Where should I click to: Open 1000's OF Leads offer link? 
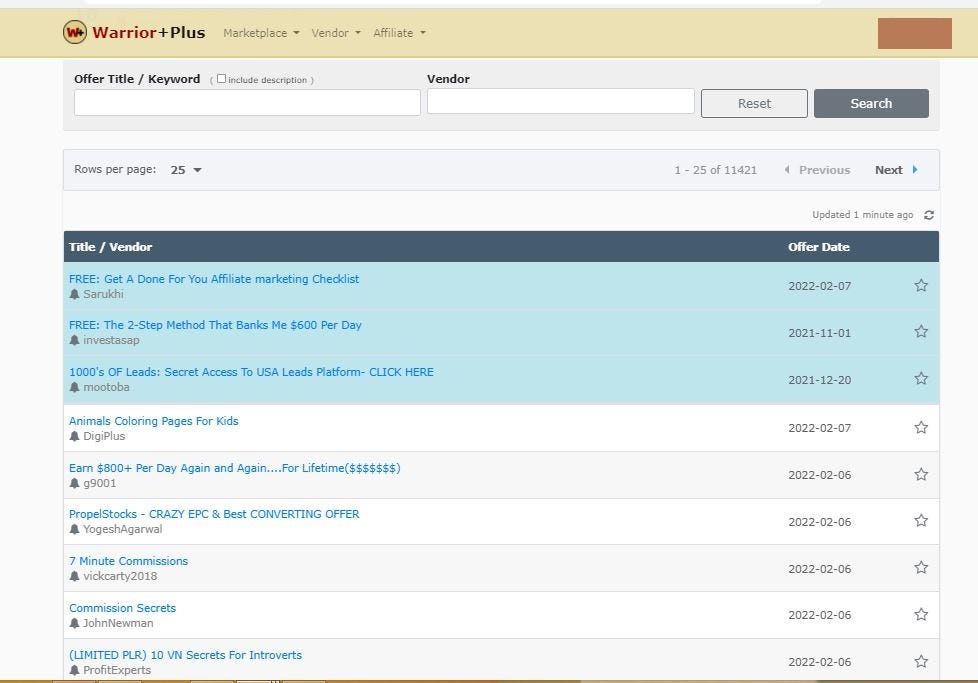click(251, 372)
